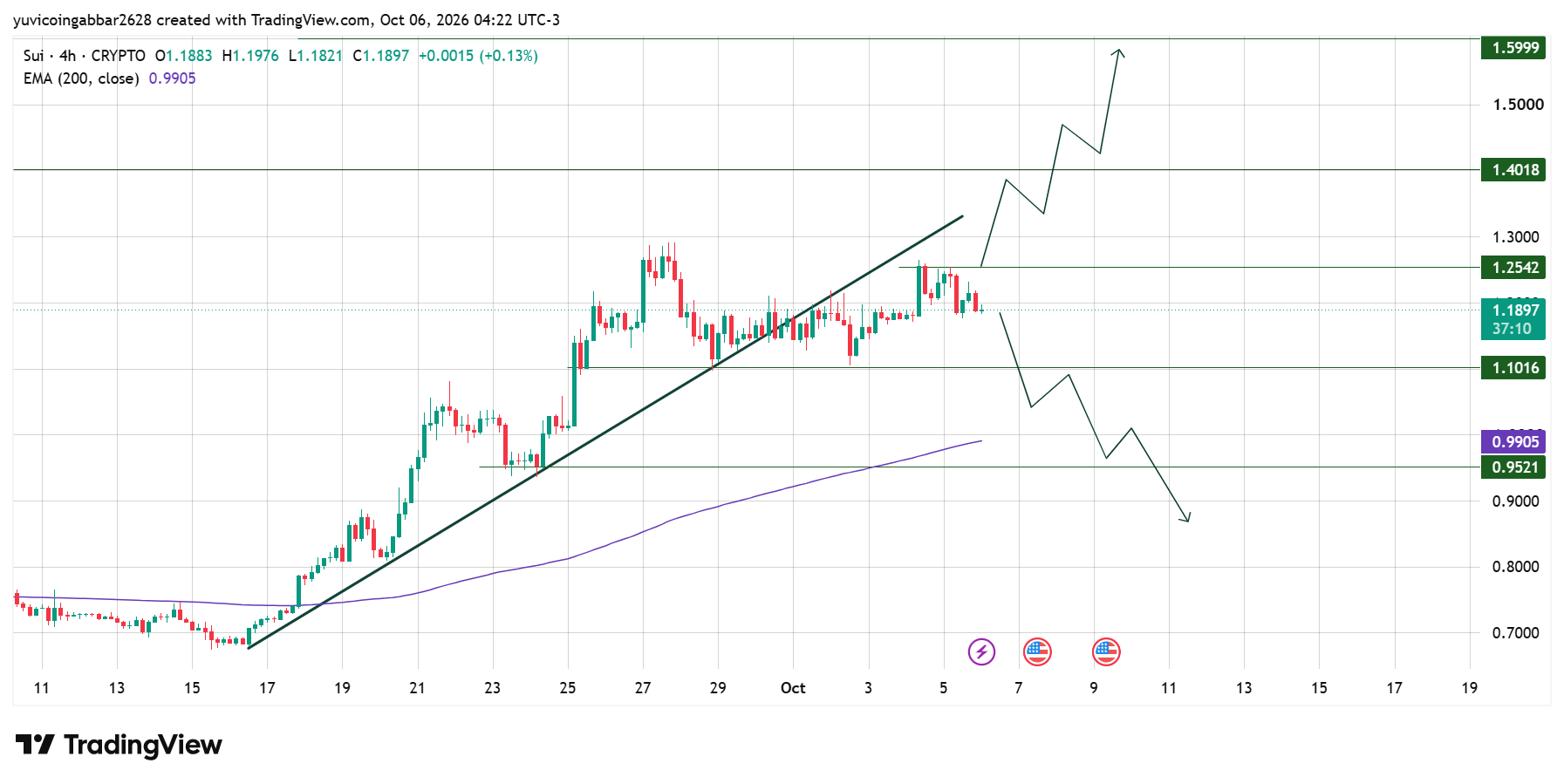1564x784 pixels.
Task: Click the purple 0.9905 EMA axis label
Action: pyautogui.click(x=1513, y=442)
